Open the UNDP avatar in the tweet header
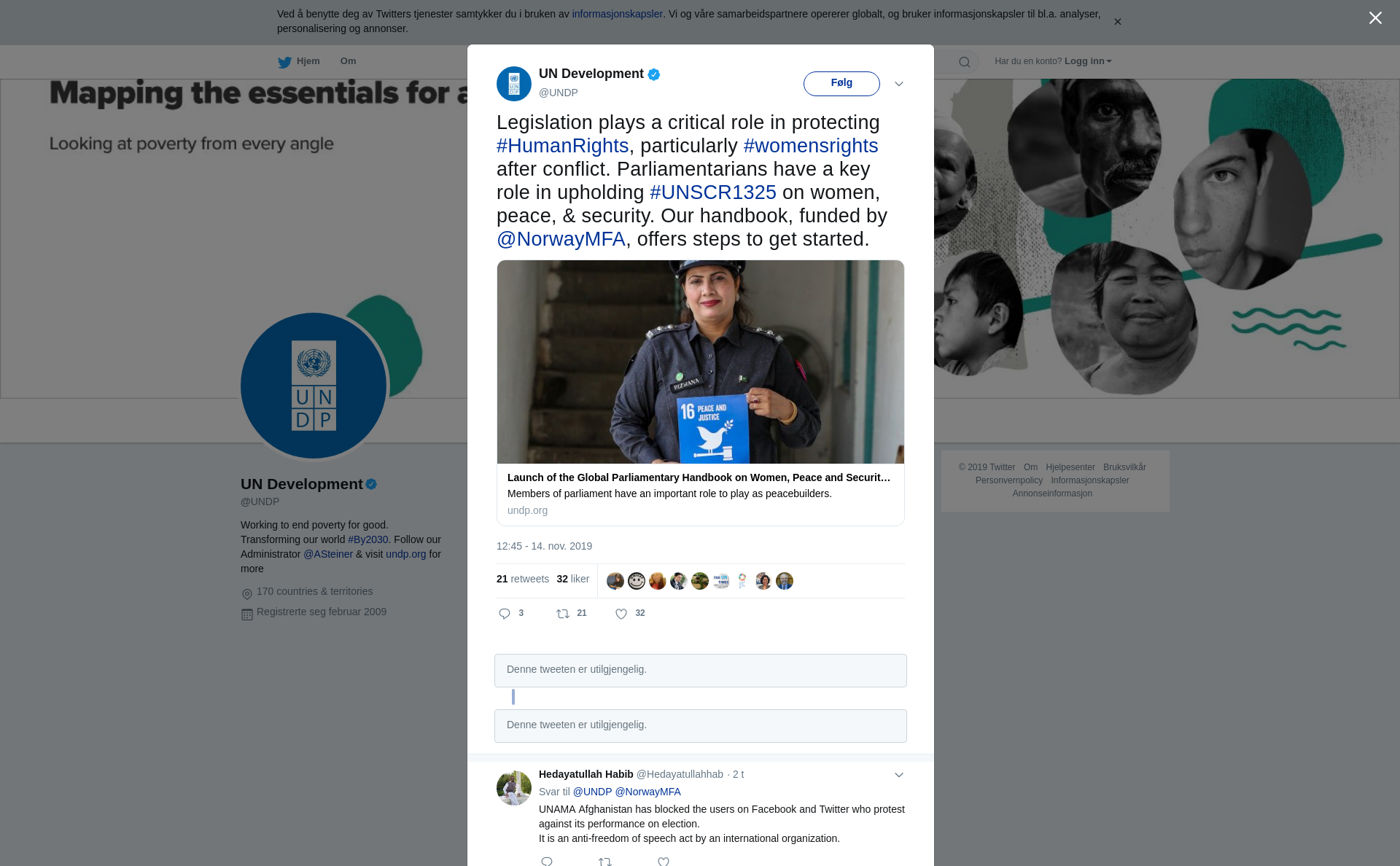The width and height of the screenshot is (1400, 866). tap(514, 84)
